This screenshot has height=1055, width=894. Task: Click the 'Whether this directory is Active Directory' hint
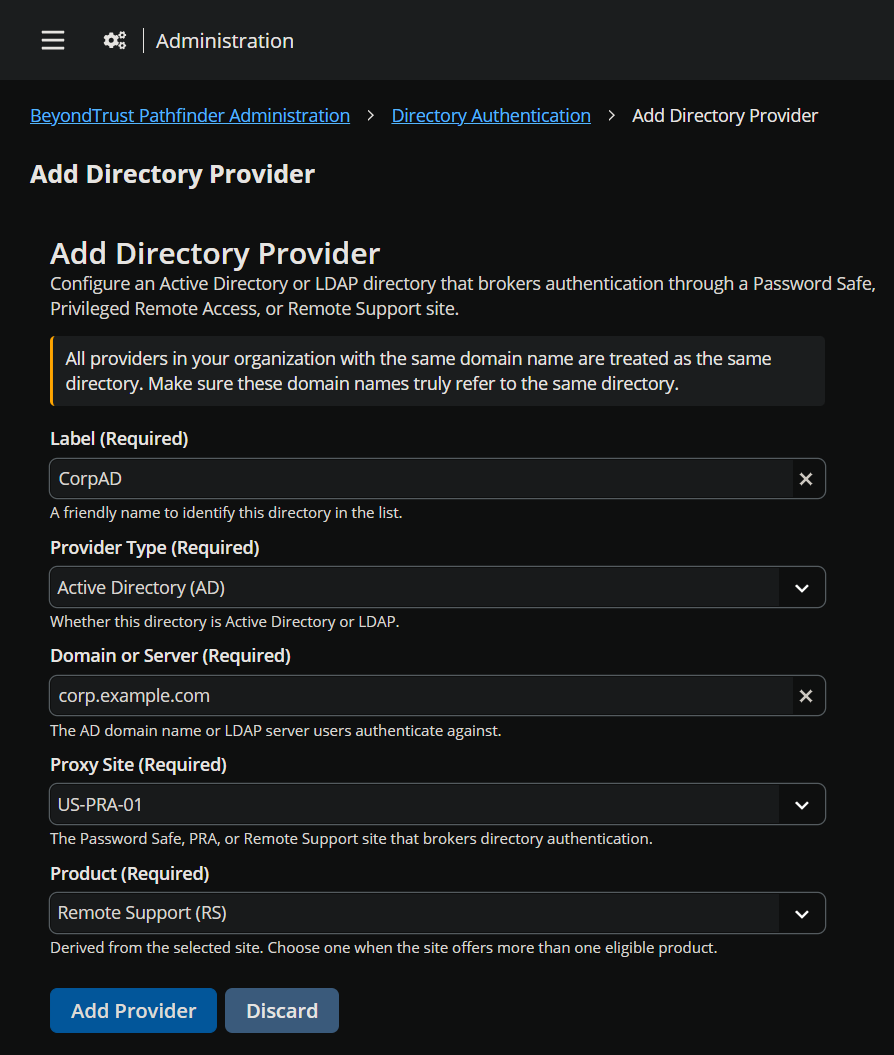tap(225, 622)
